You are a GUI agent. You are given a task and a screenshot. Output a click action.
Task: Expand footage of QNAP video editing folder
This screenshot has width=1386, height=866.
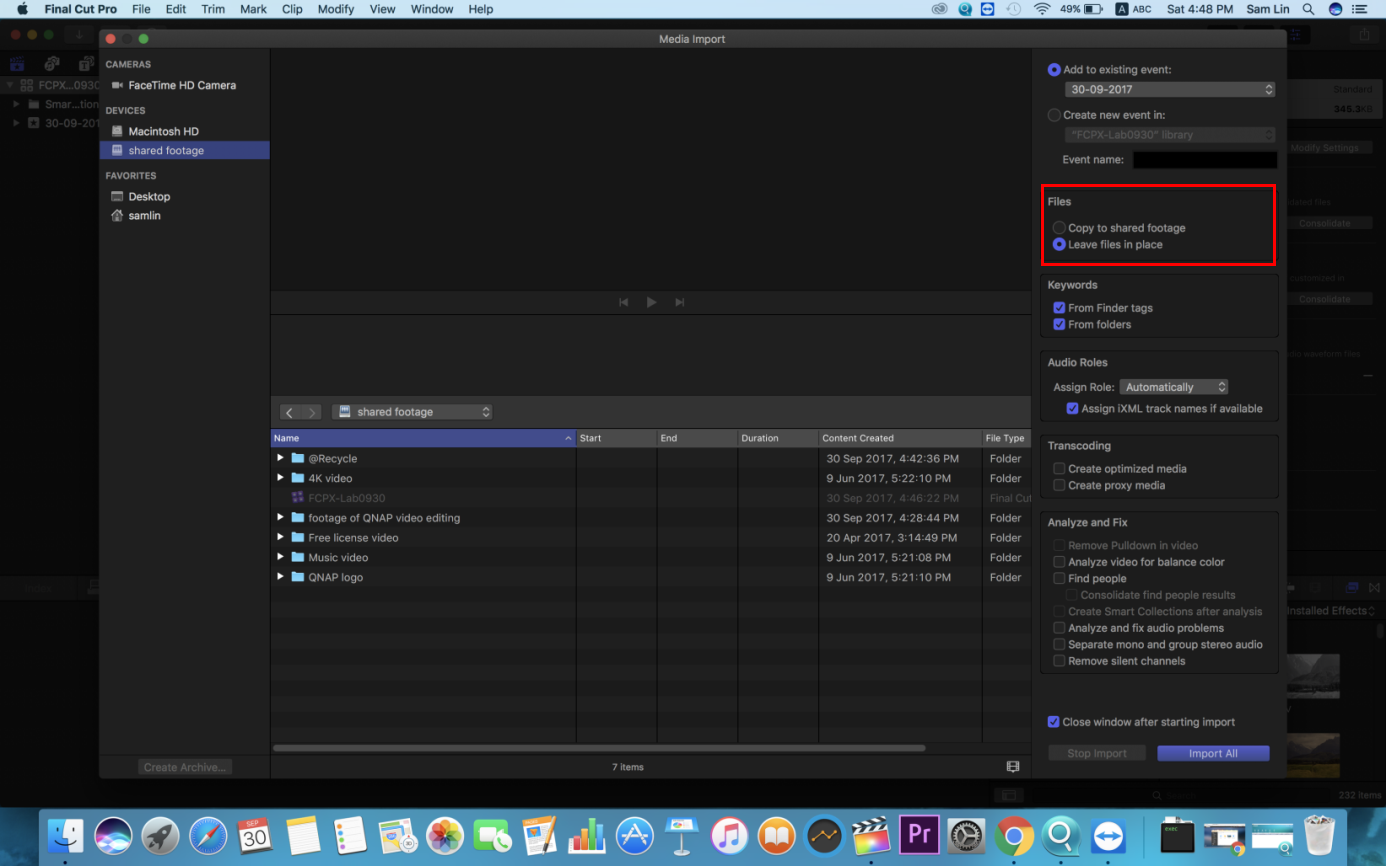click(281, 518)
